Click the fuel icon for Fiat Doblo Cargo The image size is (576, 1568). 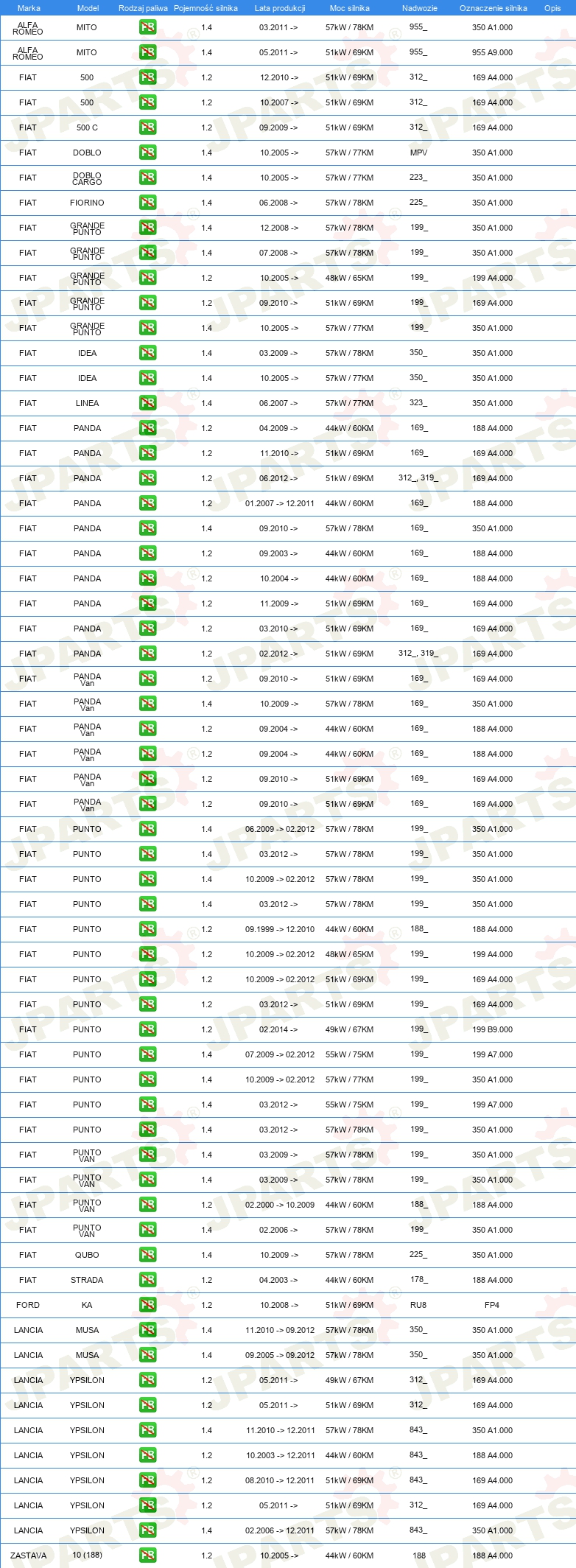tap(147, 178)
